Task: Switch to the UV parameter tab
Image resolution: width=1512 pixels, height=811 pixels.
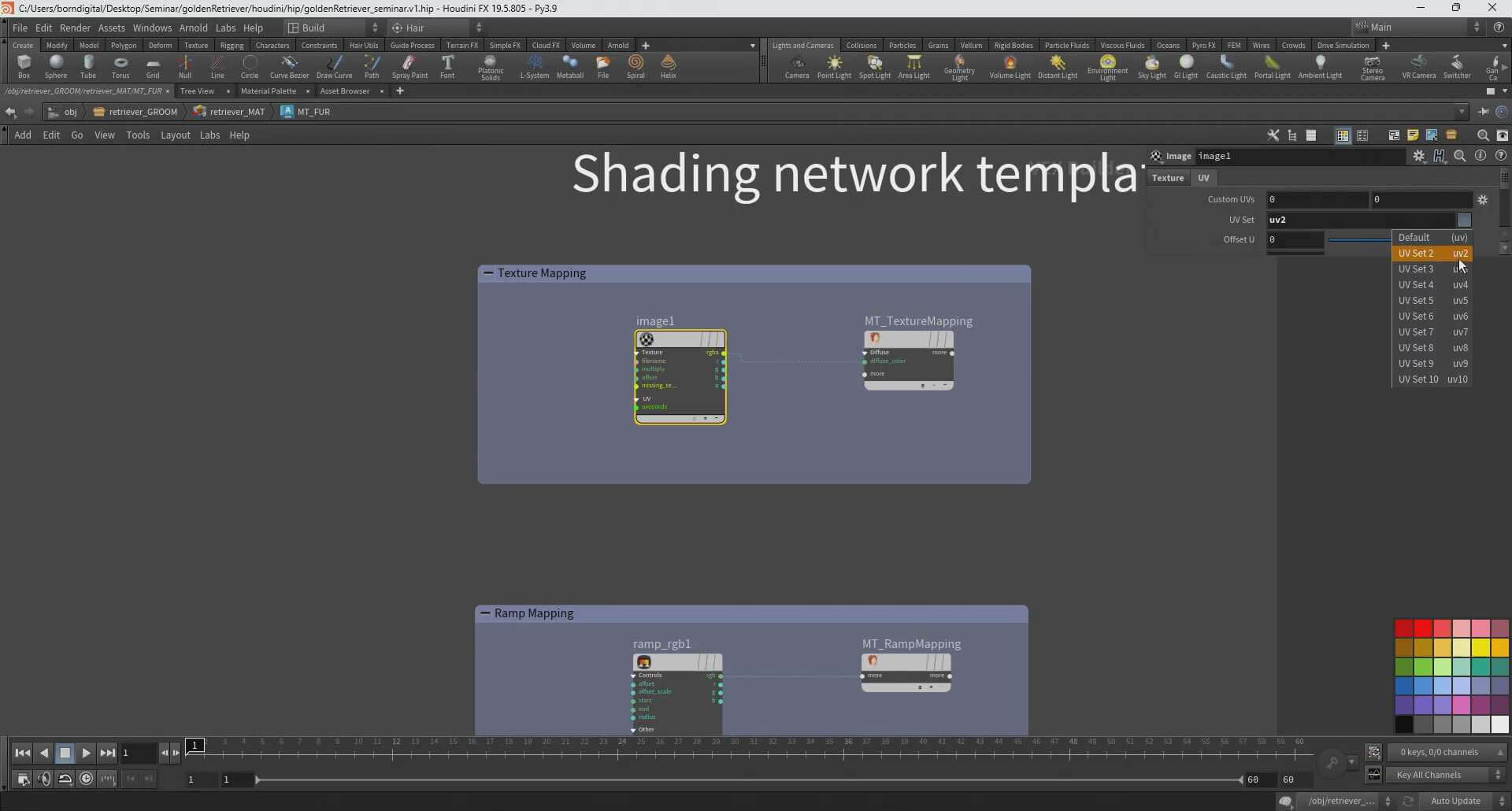Action: pos(1203,178)
